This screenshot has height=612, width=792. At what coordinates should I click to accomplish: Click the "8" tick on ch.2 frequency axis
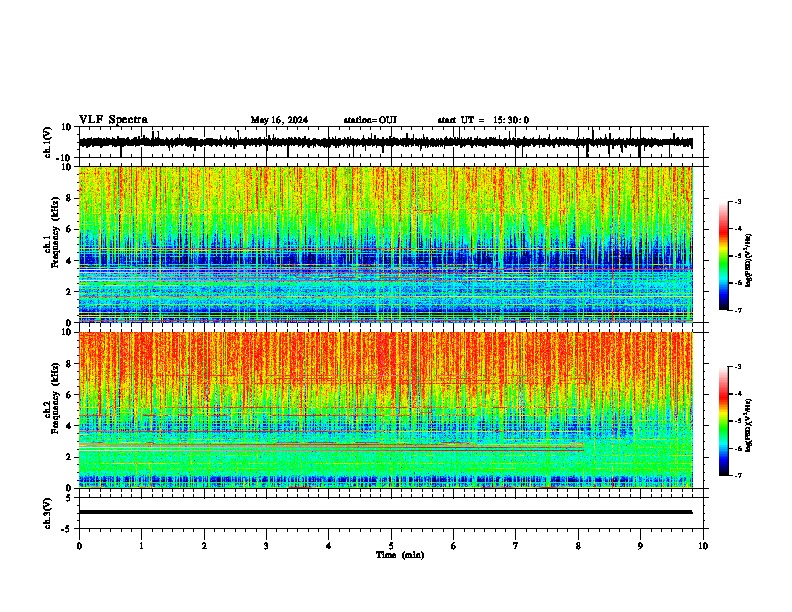[x=70, y=364]
